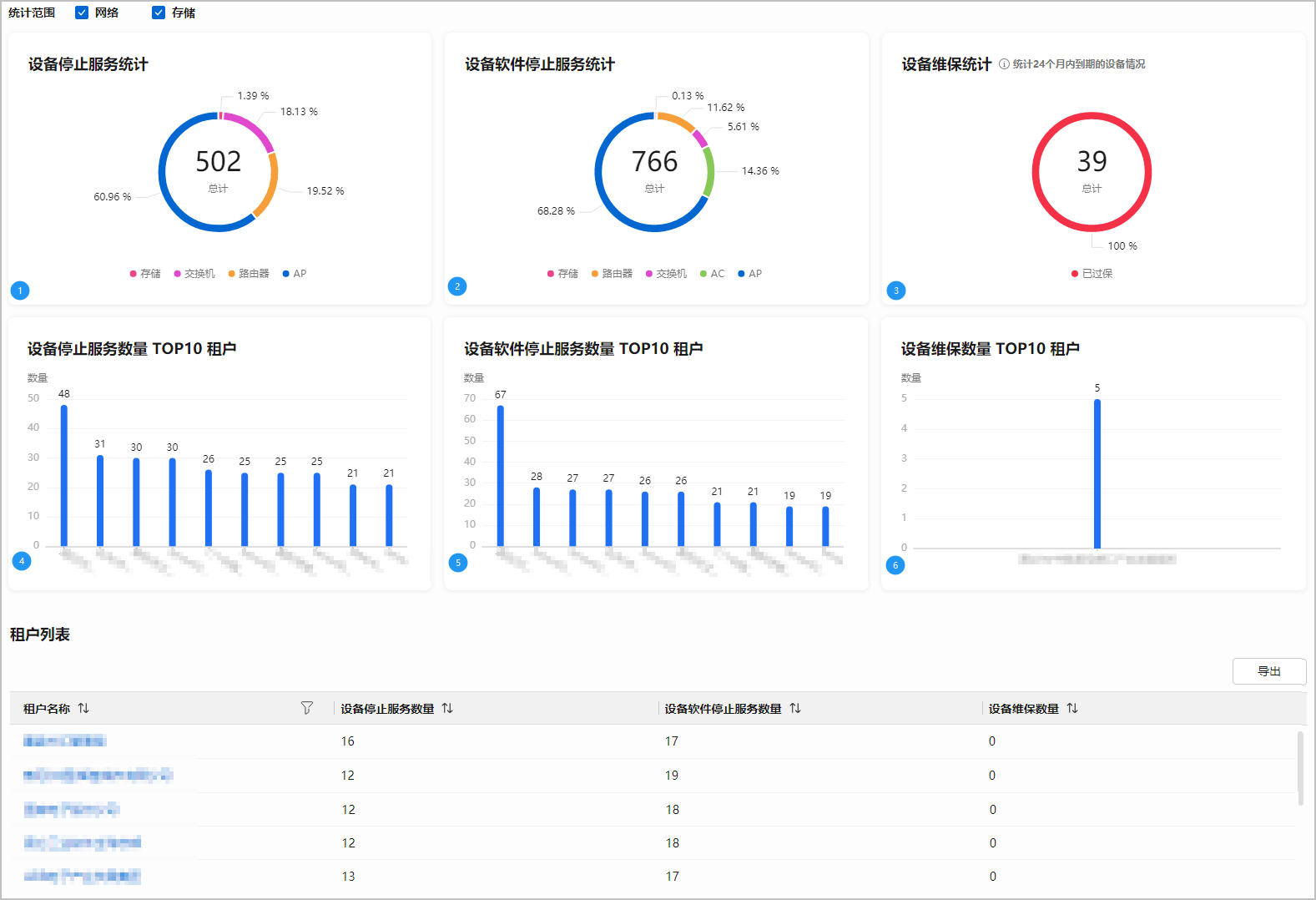Screen dimensions: 1316x900
Task: Click the tenant list vertical scrollbar
Action: (x=1300, y=768)
